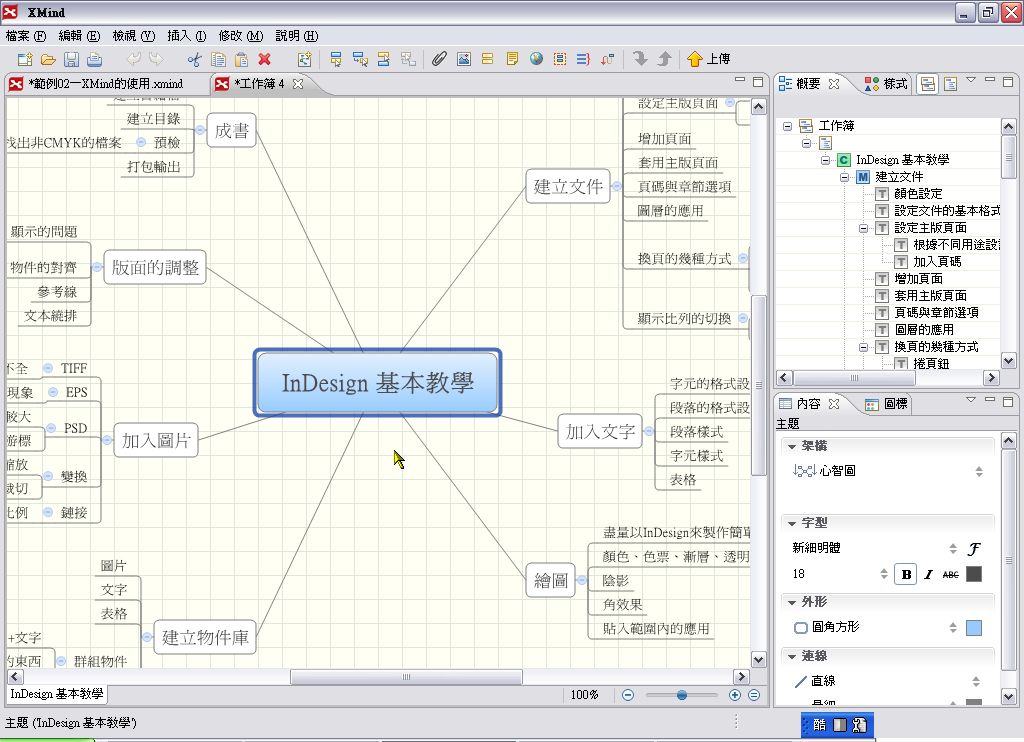Click the globe hyperlink icon
This screenshot has width=1024, height=742.
536,59
